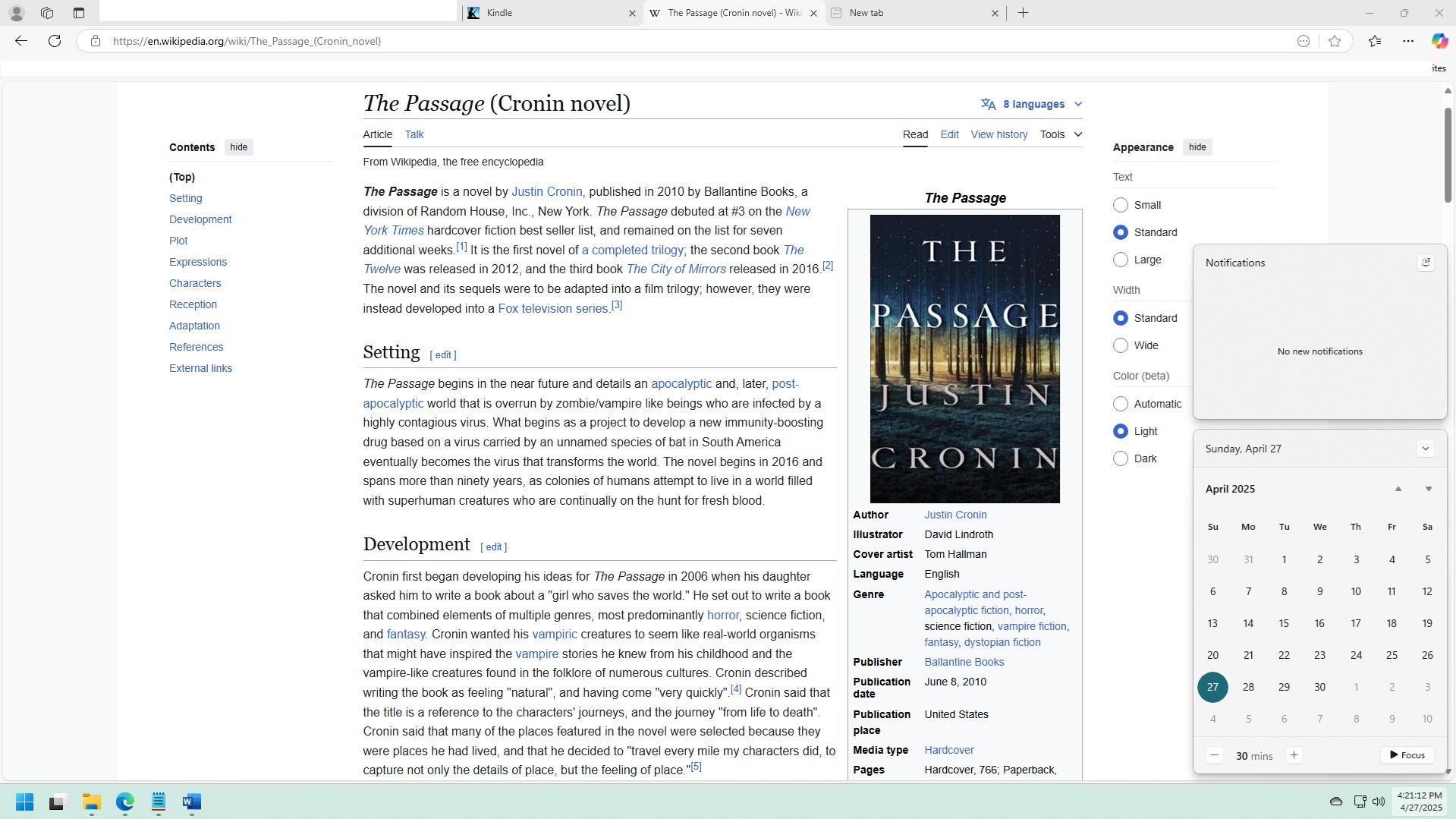Start a Focus session
Screen dimensions: 1456x819
point(1407,755)
